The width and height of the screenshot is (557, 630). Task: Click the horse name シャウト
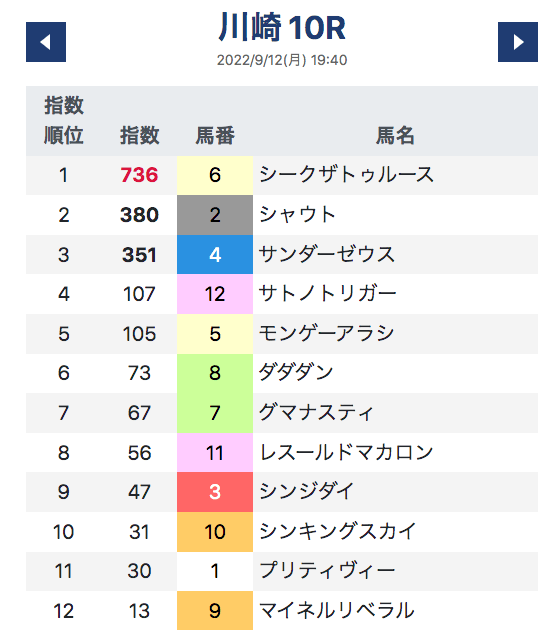(x=297, y=215)
